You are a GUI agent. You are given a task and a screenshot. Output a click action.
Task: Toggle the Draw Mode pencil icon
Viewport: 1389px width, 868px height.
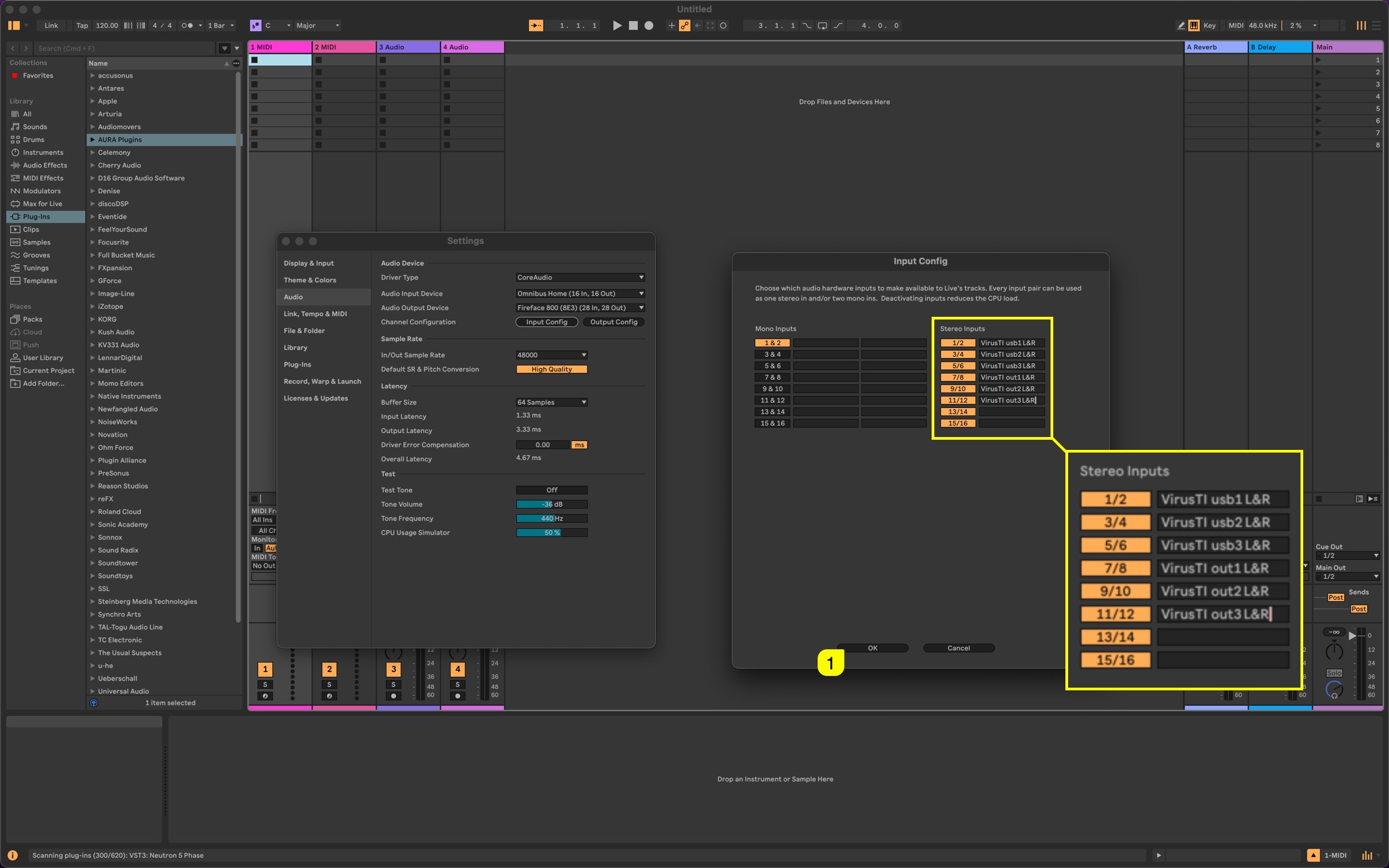[x=1181, y=26]
